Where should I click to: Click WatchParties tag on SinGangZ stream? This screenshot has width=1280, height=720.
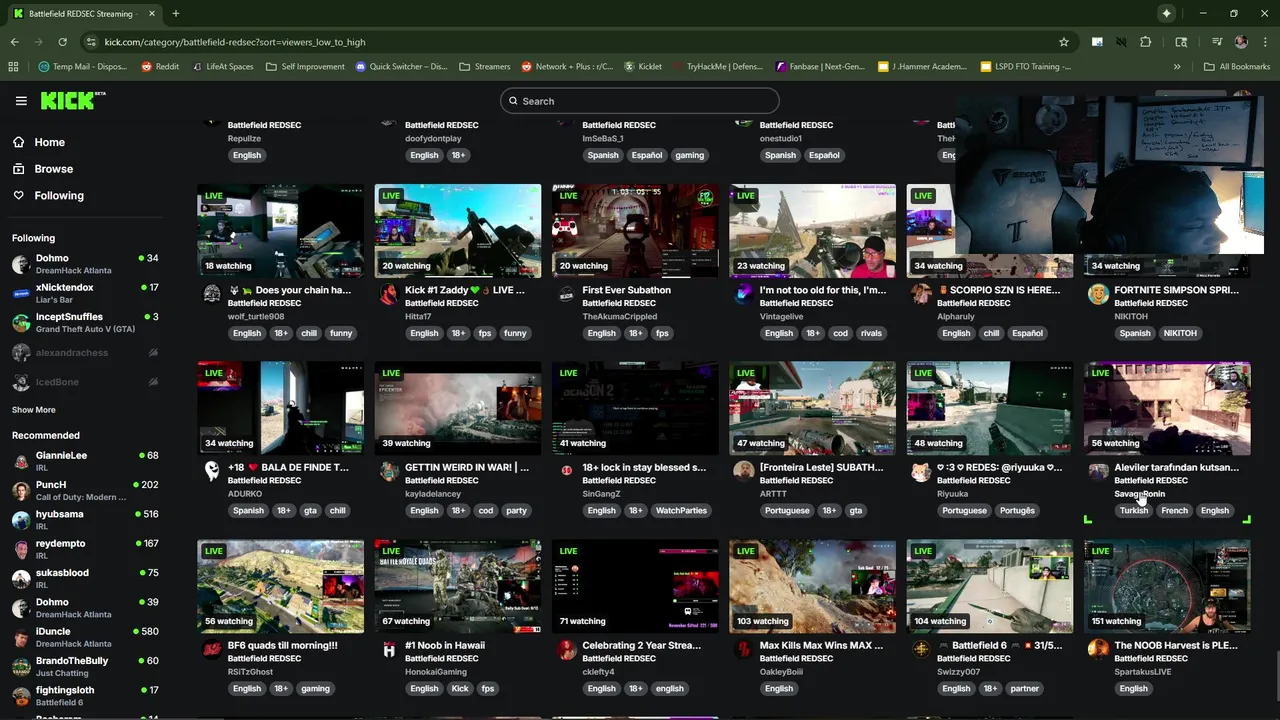pyautogui.click(x=681, y=510)
